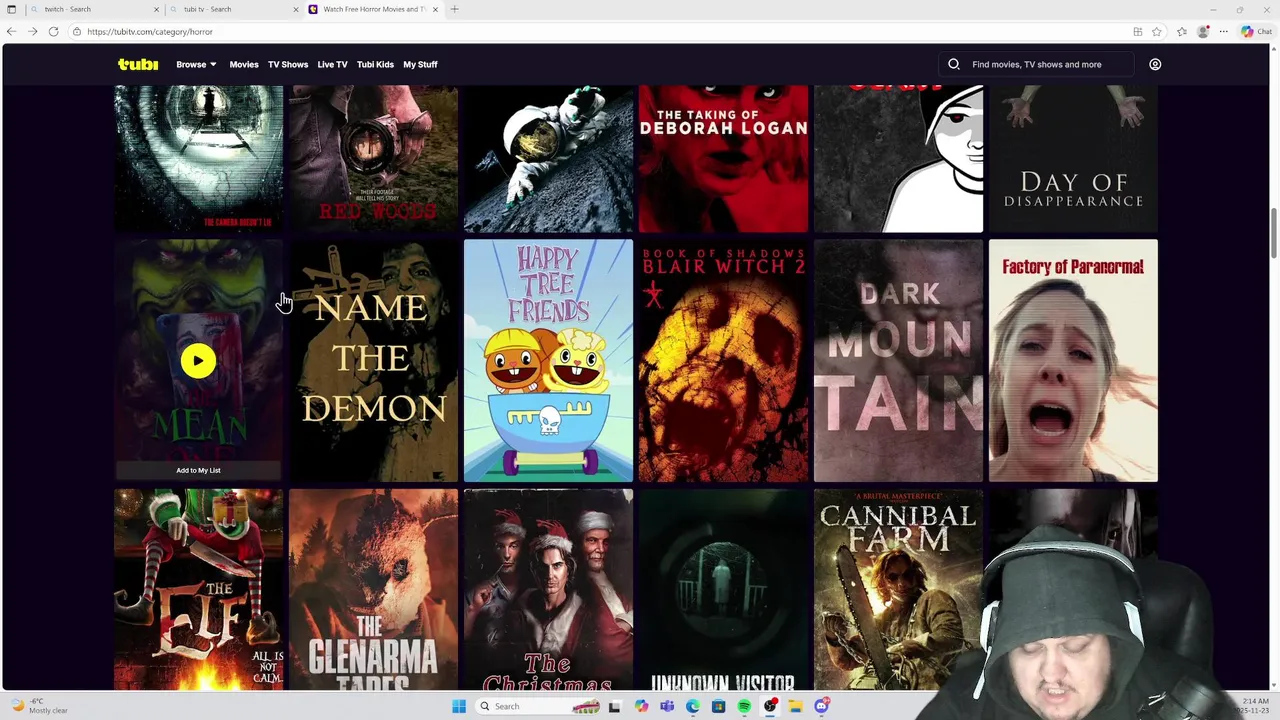Image resolution: width=1280 pixels, height=720 pixels.
Task: Open Microsoft Teams from the taskbar
Action: (x=667, y=706)
